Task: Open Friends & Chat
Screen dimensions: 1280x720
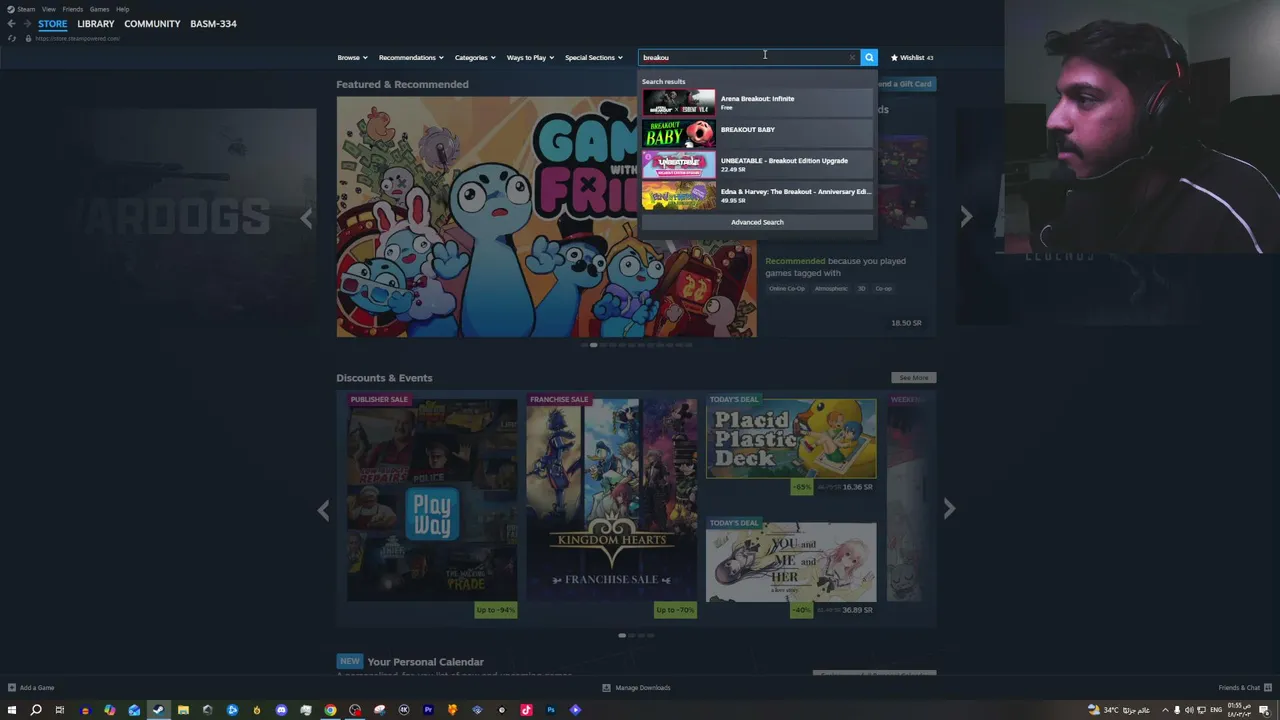Action: click(1243, 688)
